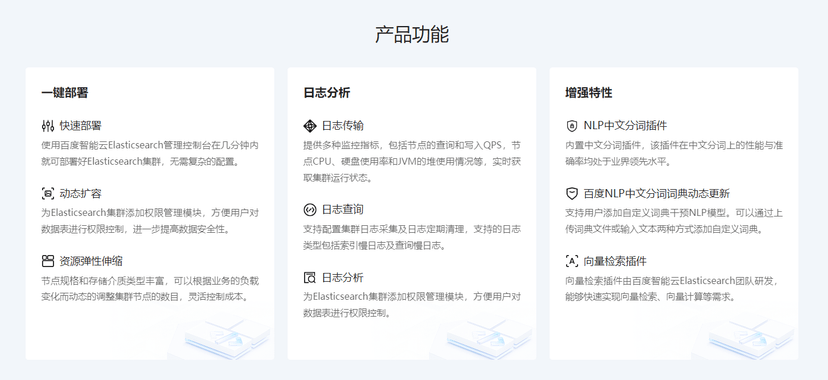Click the description starting 提供多种监控指标
Image resolution: width=828 pixels, height=380 pixels.
412,161
